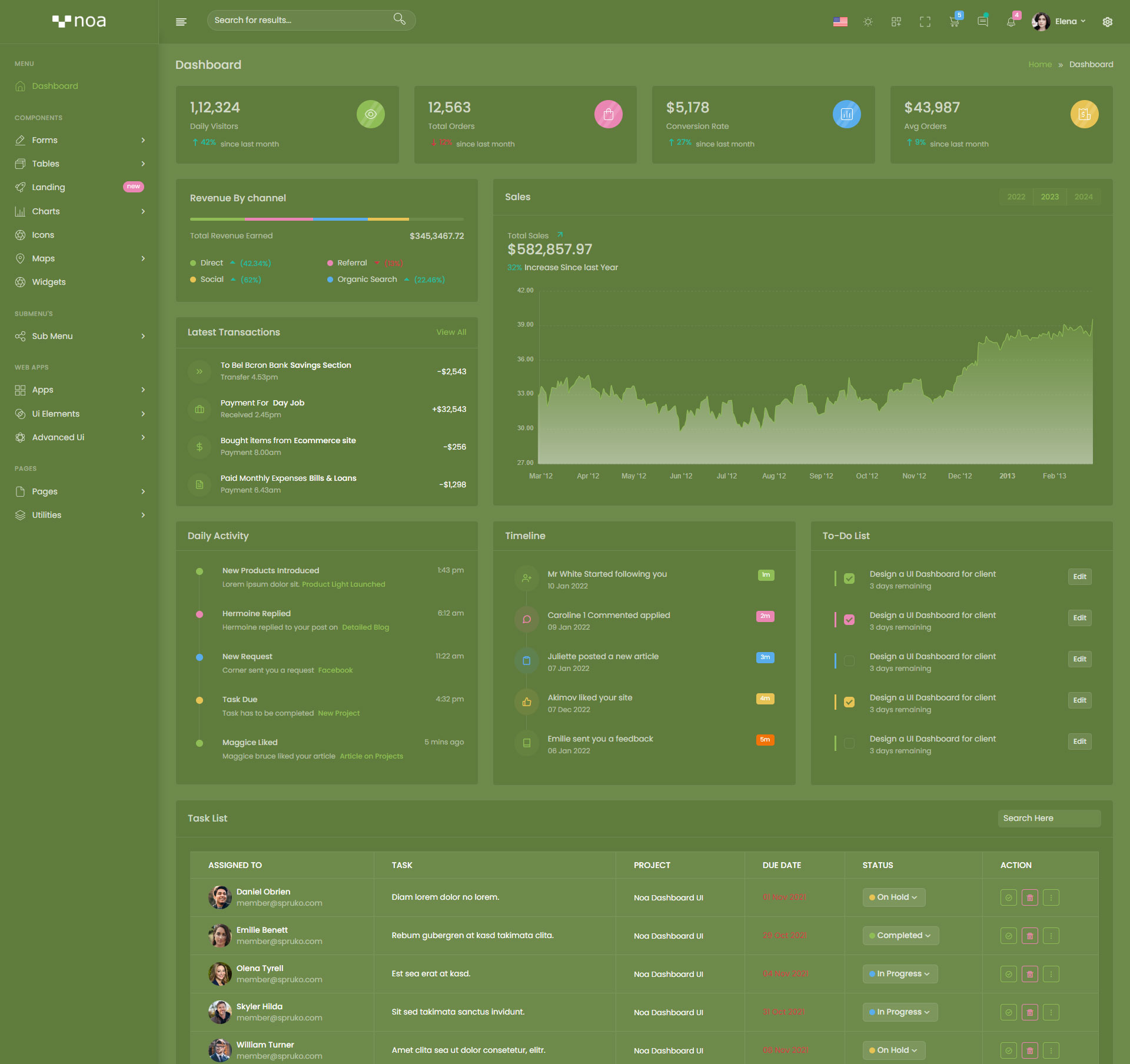Image resolution: width=1130 pixels, height=1064 pixels.
Task: Open the Widgets sidebar menu item
Action: click(x=49, y=282)
